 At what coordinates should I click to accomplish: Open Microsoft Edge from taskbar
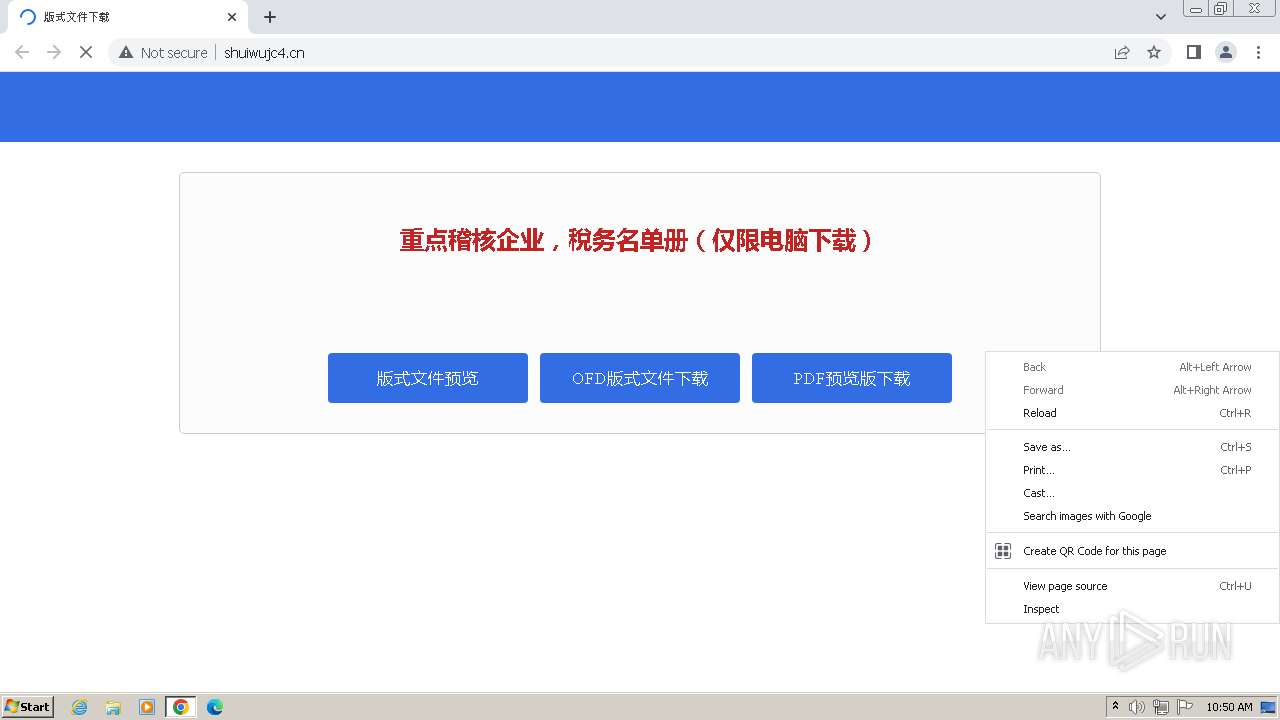tap(215, 707)
